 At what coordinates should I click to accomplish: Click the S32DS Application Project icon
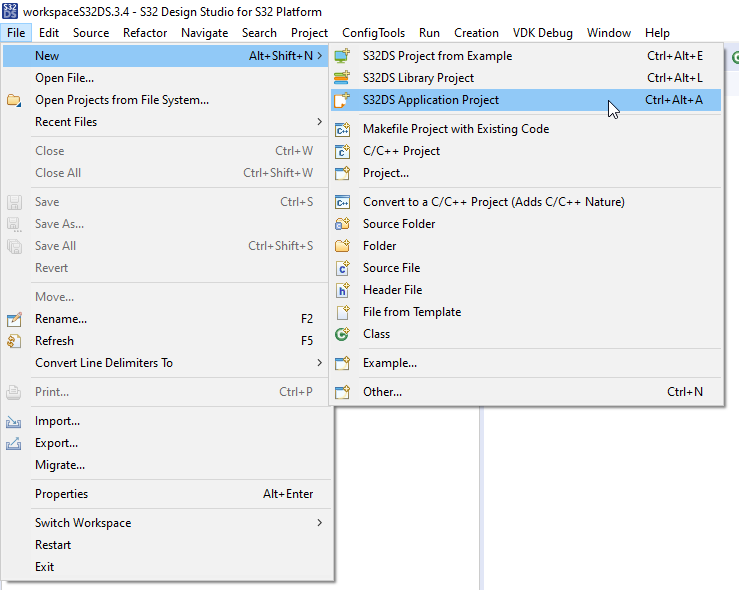coord(342,100)
